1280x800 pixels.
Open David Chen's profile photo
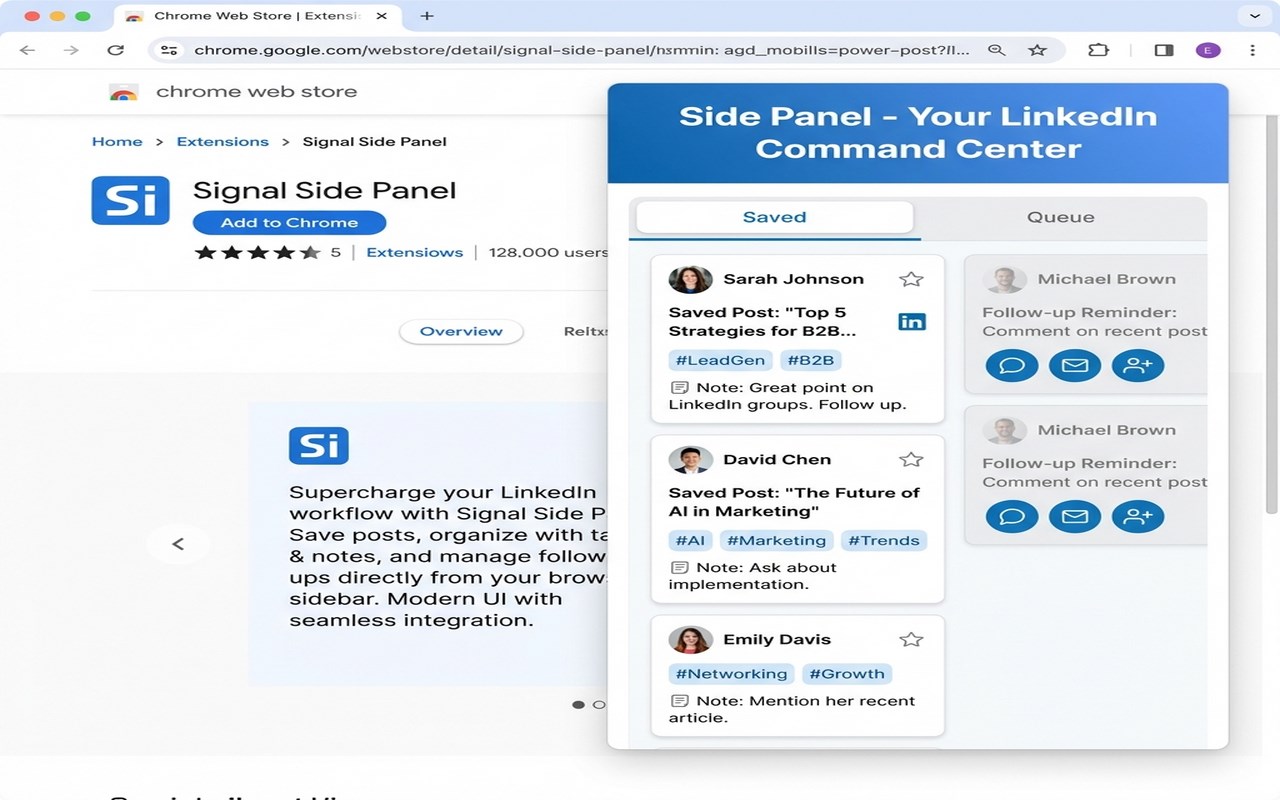point(690,459)
